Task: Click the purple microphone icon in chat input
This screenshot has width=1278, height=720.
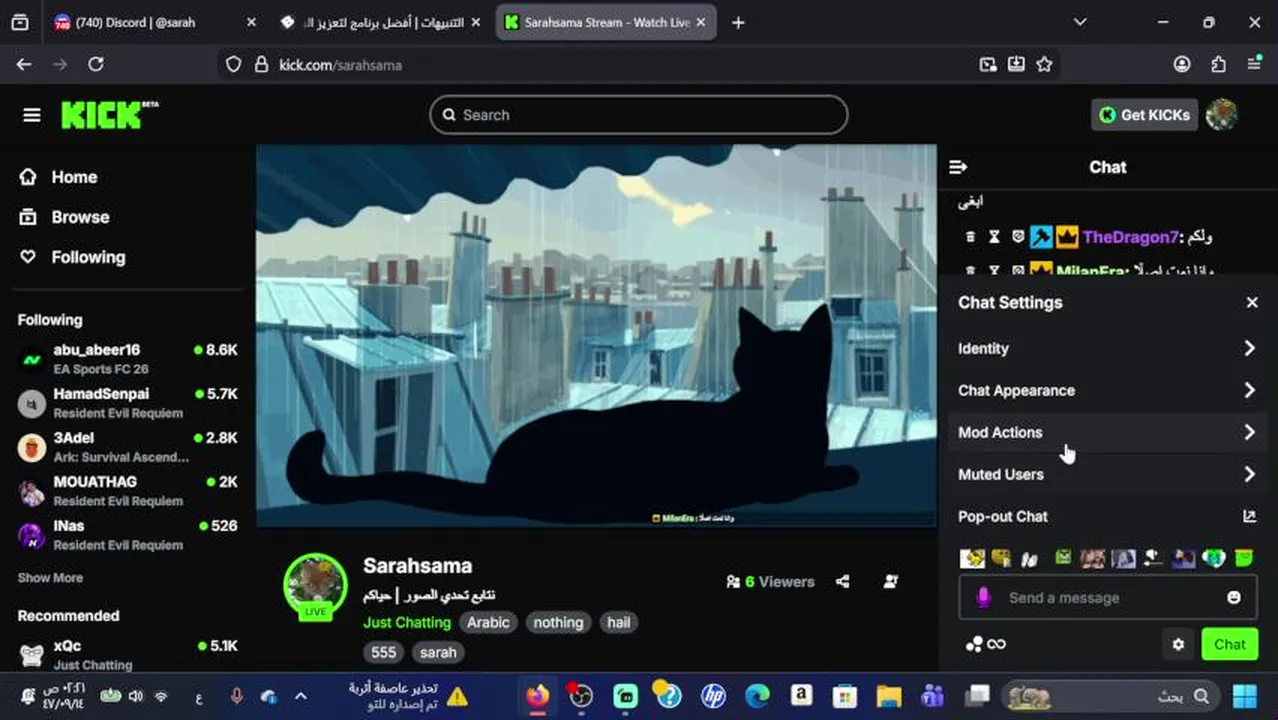Action: coord(983,597)
